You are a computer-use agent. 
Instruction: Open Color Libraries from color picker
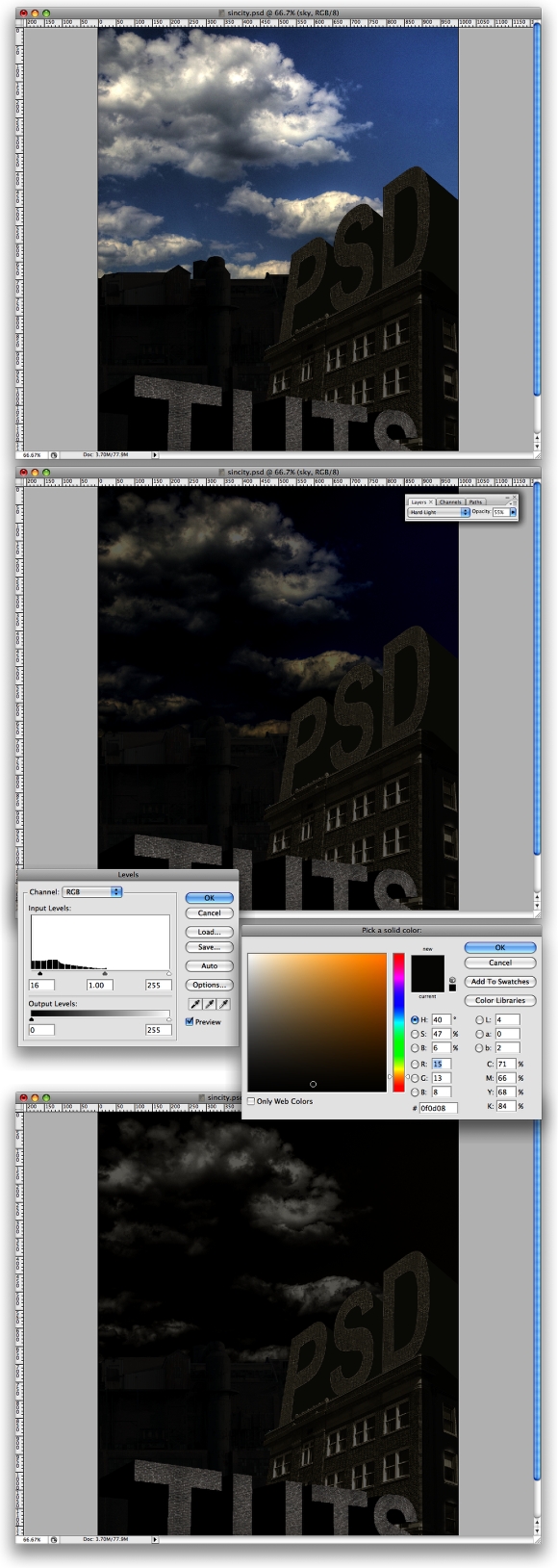point(499,1000)
